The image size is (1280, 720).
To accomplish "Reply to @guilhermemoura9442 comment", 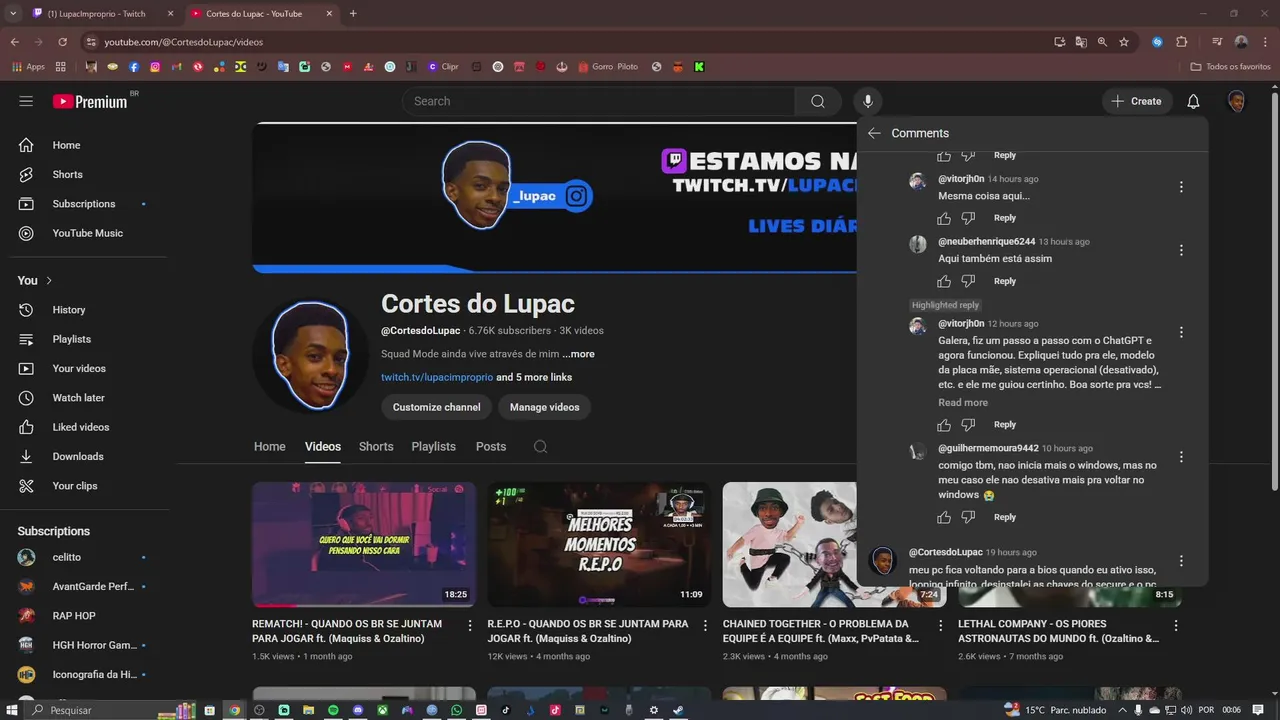I will coord(1005,517).
